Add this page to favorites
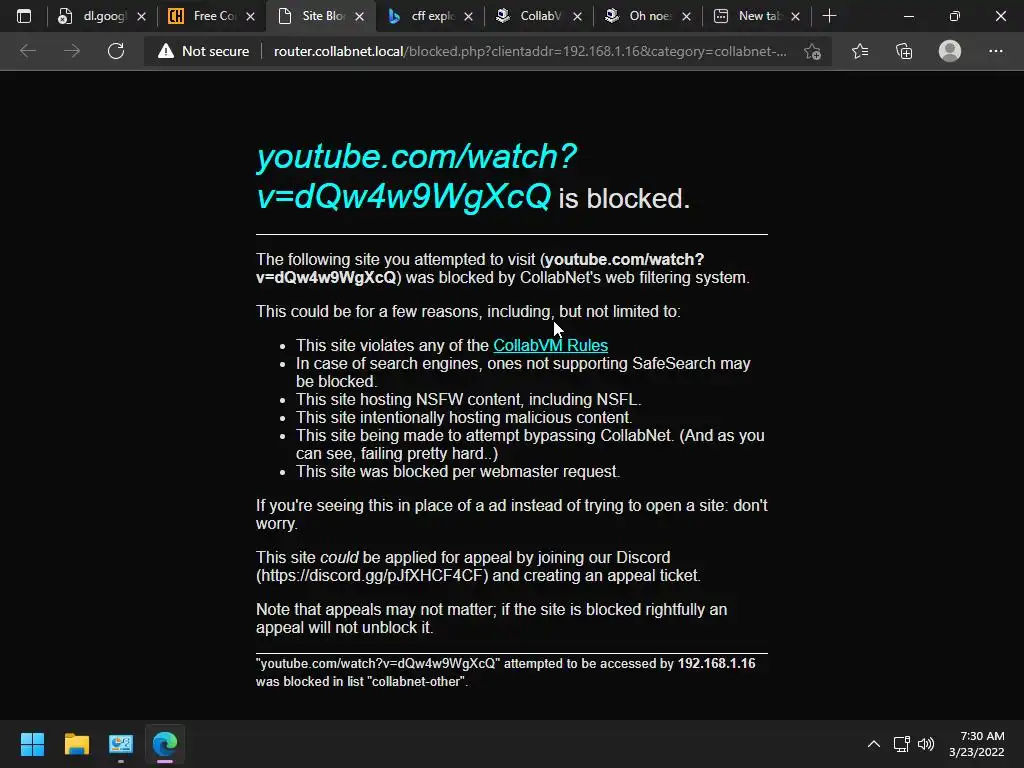The height and width of the screenshot is (768, 1024). coord(812,51)
